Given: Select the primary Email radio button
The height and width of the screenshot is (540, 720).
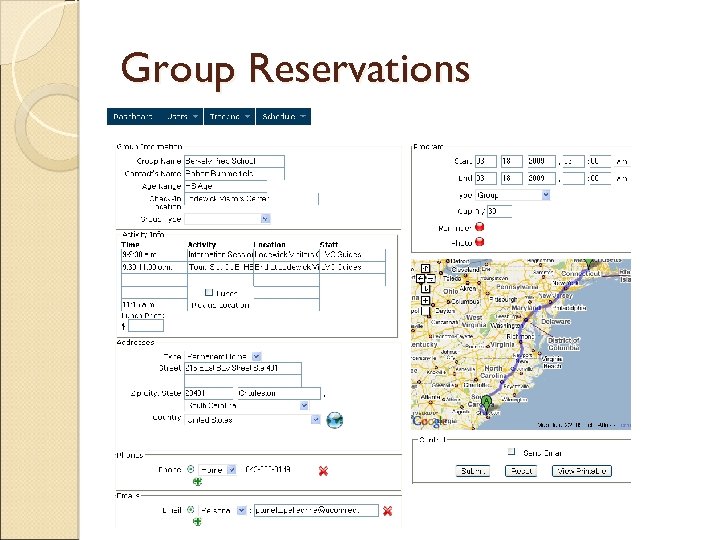Looking at the screenshot, I should [191, 510].
